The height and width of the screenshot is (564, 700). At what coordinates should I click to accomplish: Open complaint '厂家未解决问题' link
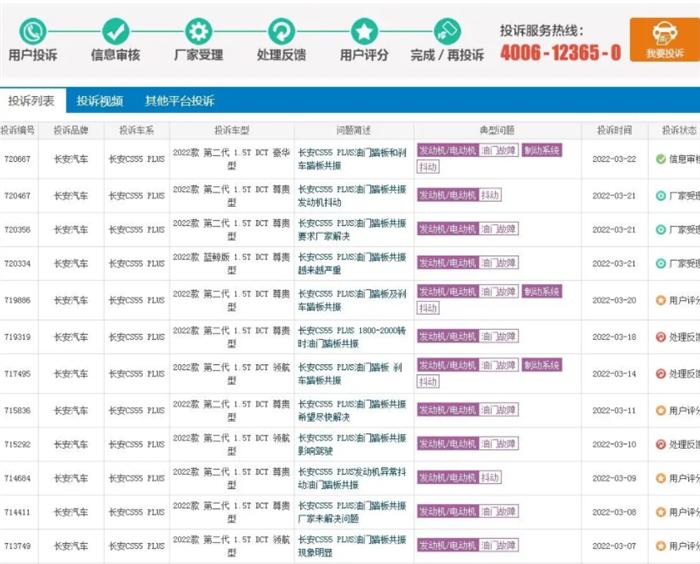(x=352, y=512)
